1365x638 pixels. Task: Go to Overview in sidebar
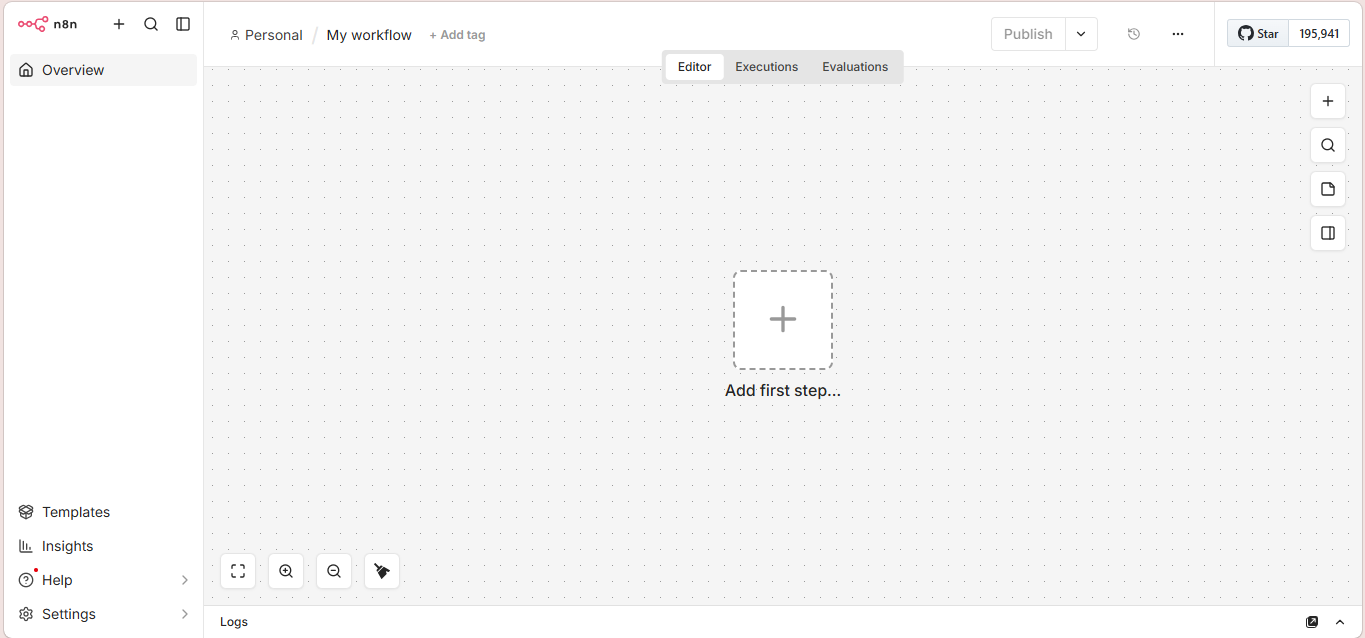(x=103, y=70)
